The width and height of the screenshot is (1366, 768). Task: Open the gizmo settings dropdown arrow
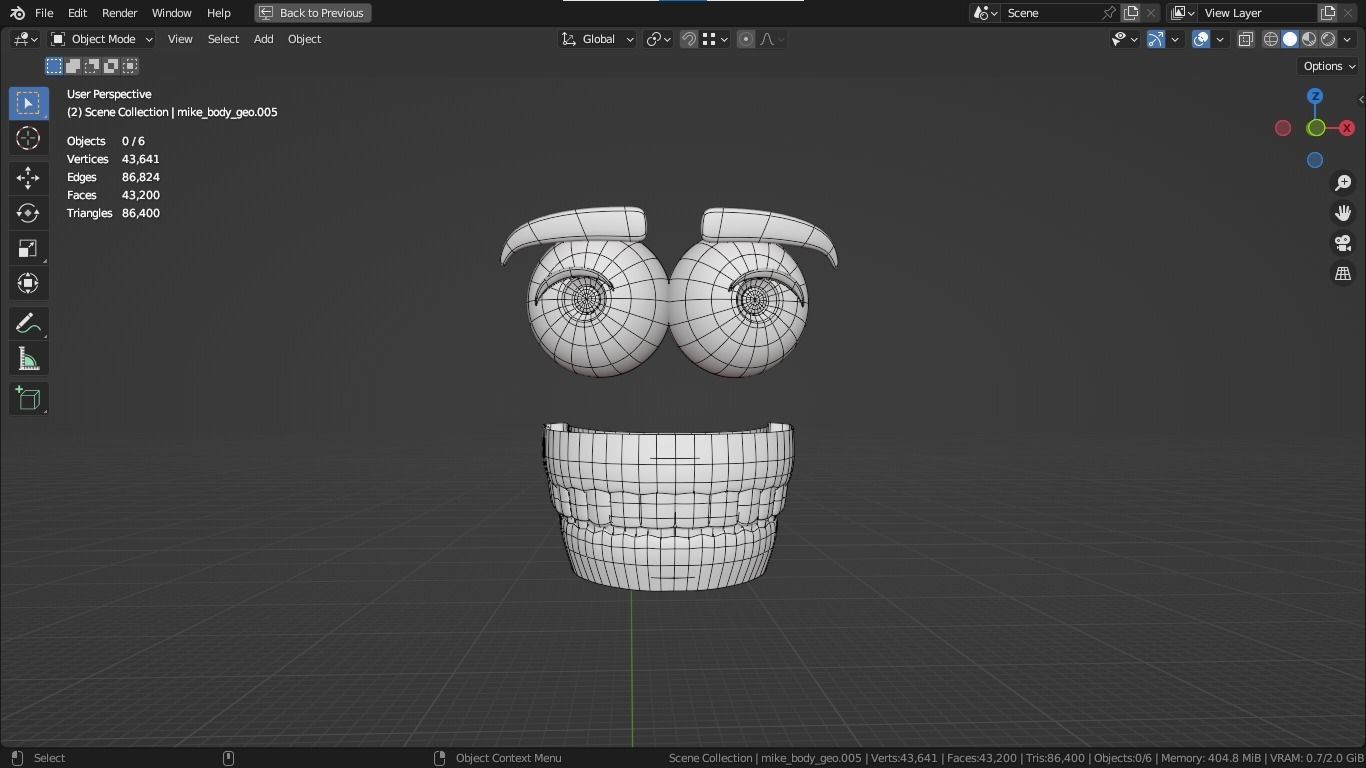click(x=1175, y=39)
